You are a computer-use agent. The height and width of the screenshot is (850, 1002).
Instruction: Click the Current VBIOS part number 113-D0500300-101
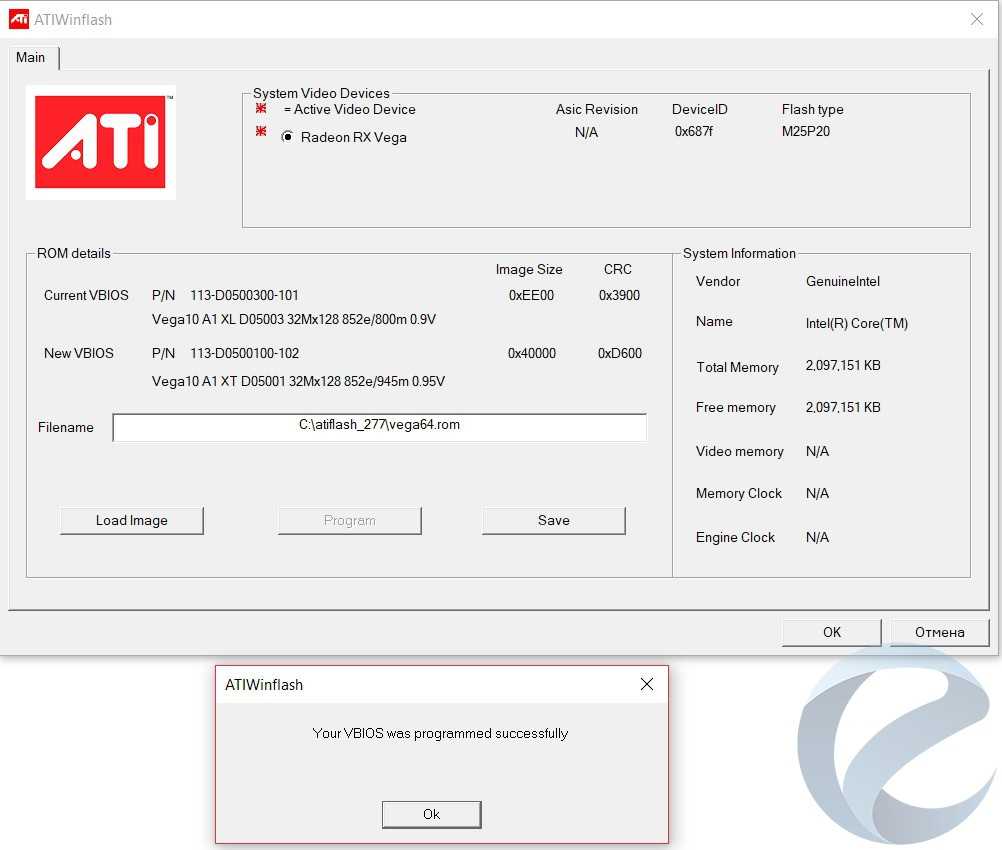244,296
